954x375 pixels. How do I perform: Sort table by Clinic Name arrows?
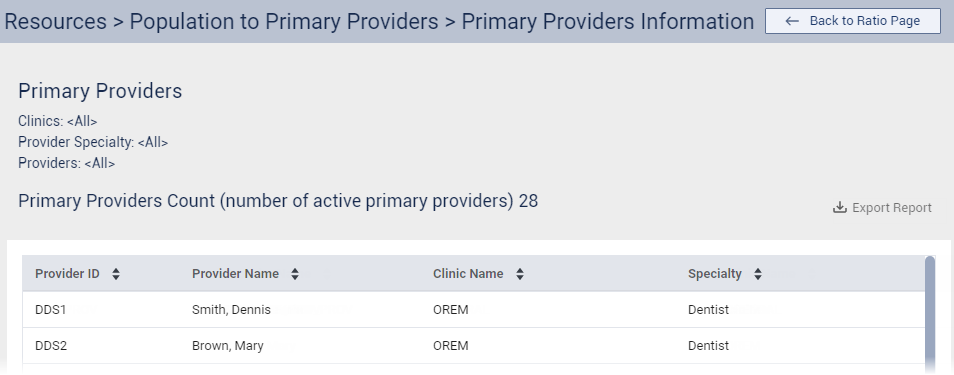pyautogui.click(x=520, y=274)
